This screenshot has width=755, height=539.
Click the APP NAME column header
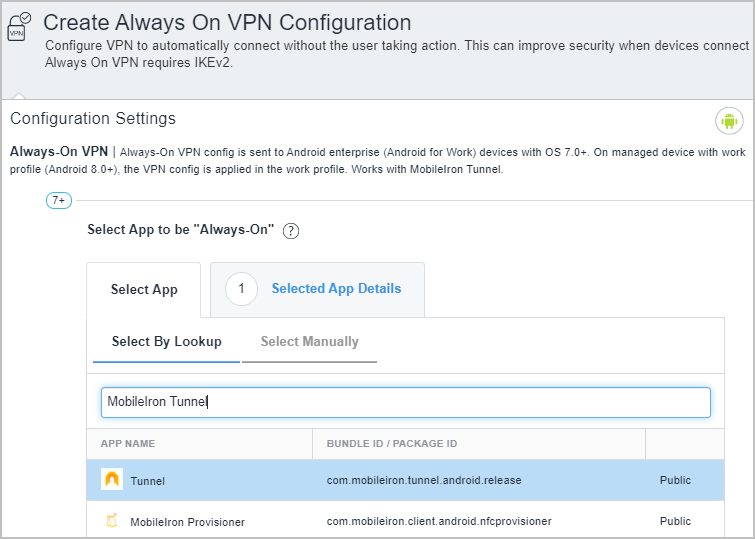point(128,444)
